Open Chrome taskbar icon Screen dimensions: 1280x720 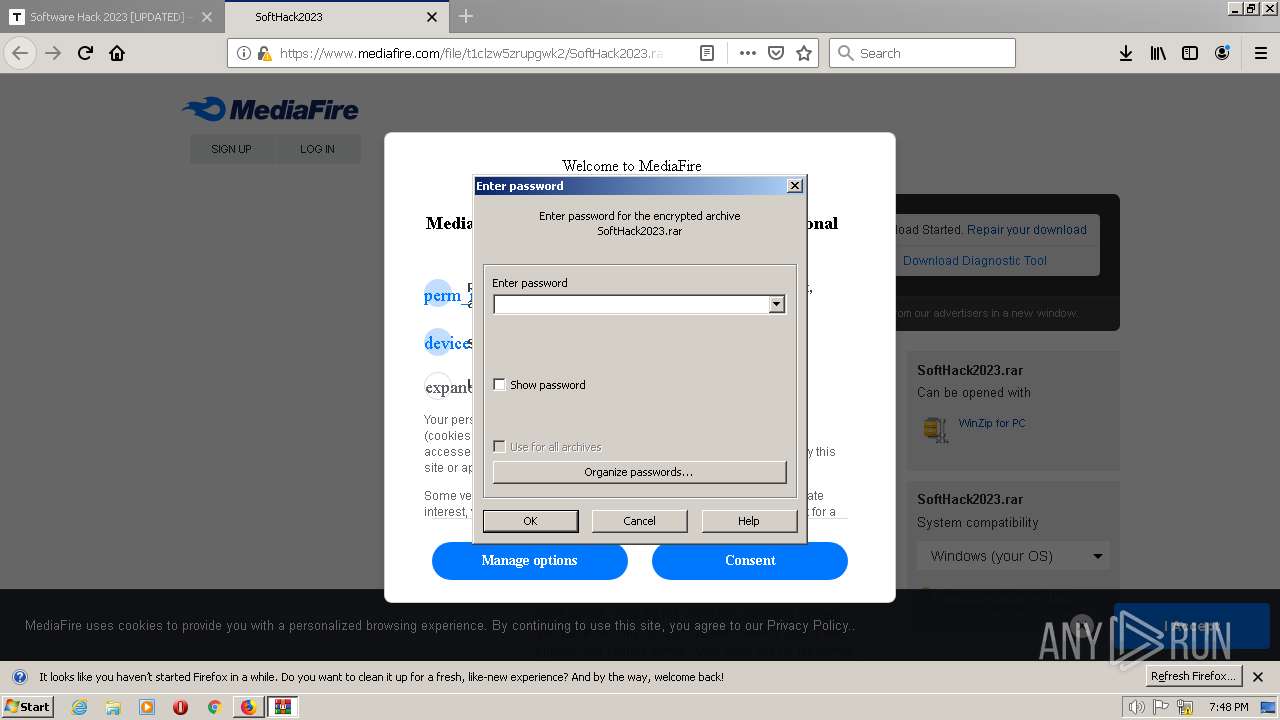[x=214, y=707]
